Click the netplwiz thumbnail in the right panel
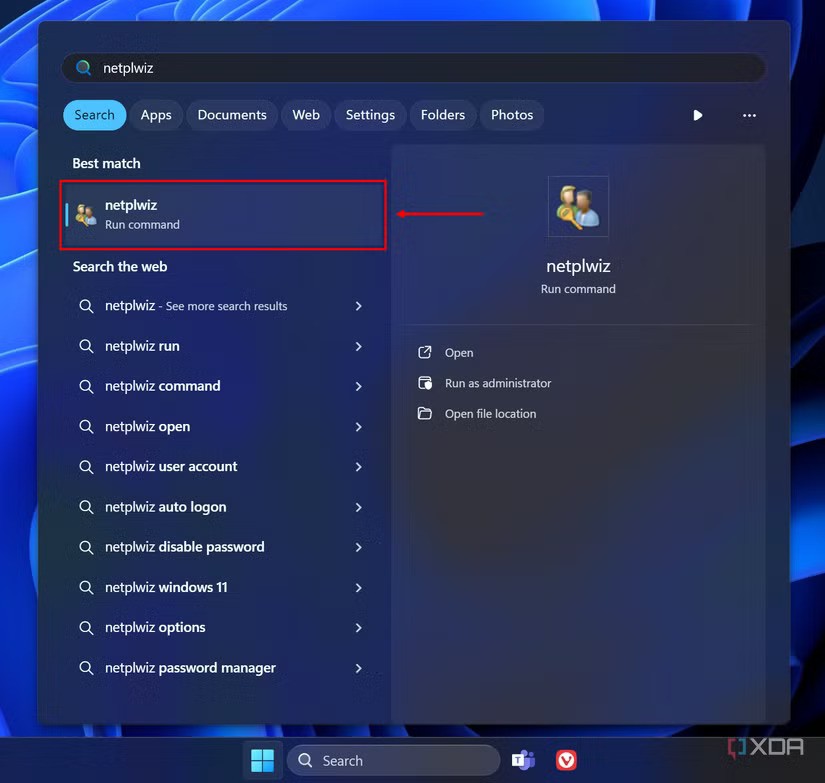The width and height of the screenshot is (825, 783). [578, 206]
